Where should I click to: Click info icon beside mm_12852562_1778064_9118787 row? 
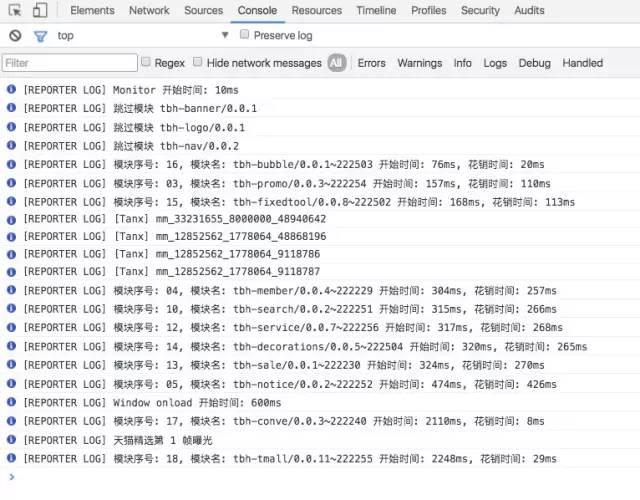pyautogui.click(x=11, y=272)
